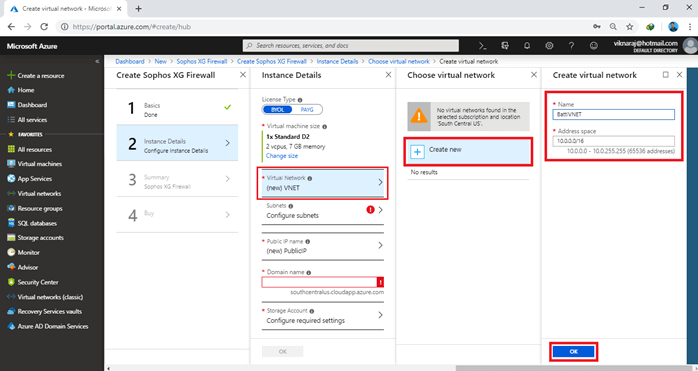
Task: Click Virtual machine size info icon
Action: point(325,127)
